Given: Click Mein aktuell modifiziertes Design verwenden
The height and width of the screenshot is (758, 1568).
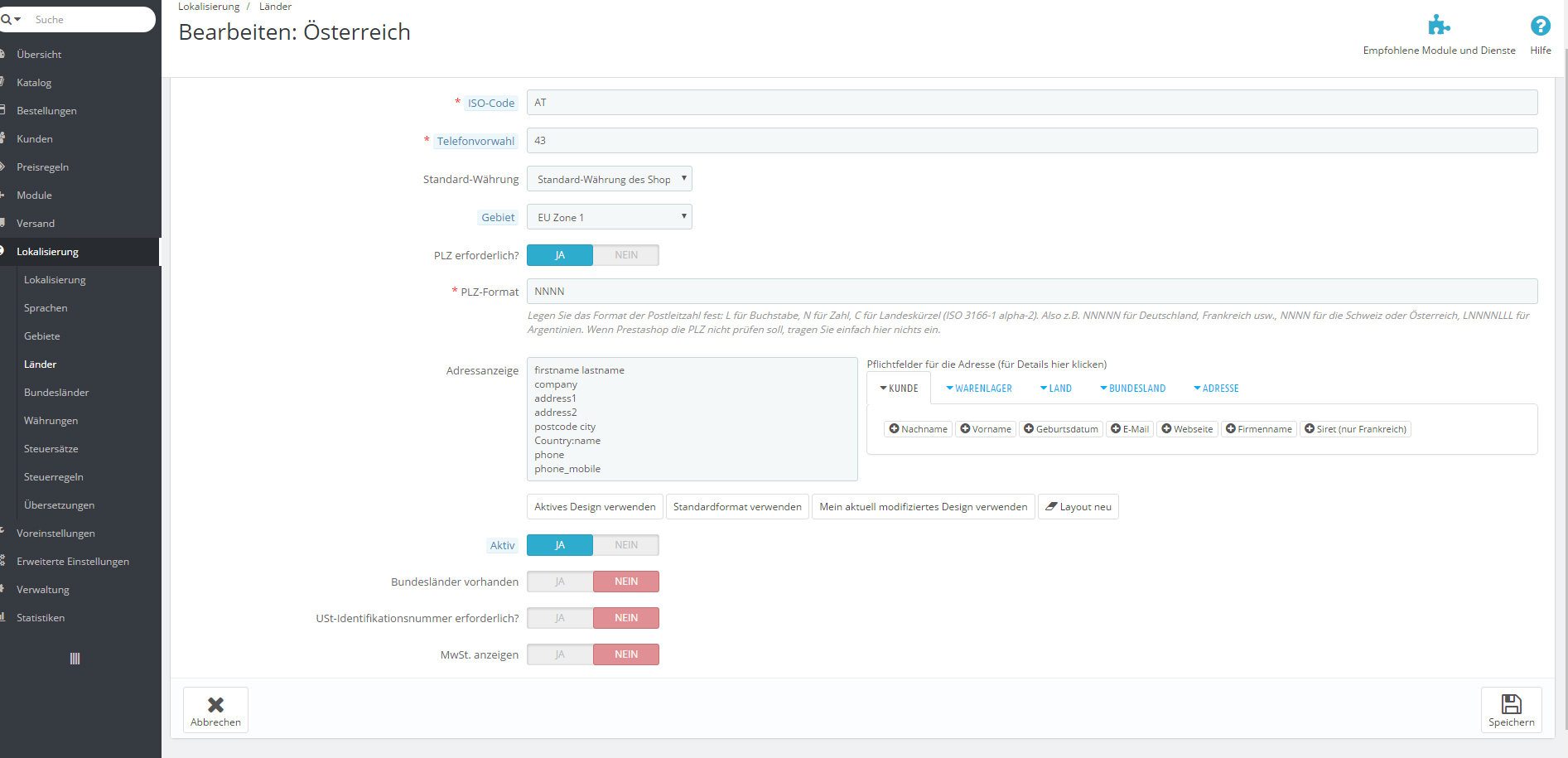Looking at the screenshot, I should pos(924,507).
